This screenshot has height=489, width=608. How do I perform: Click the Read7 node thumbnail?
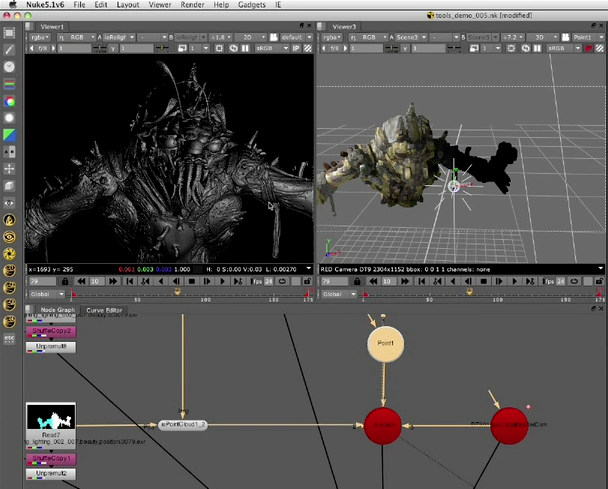pos(51,416)
